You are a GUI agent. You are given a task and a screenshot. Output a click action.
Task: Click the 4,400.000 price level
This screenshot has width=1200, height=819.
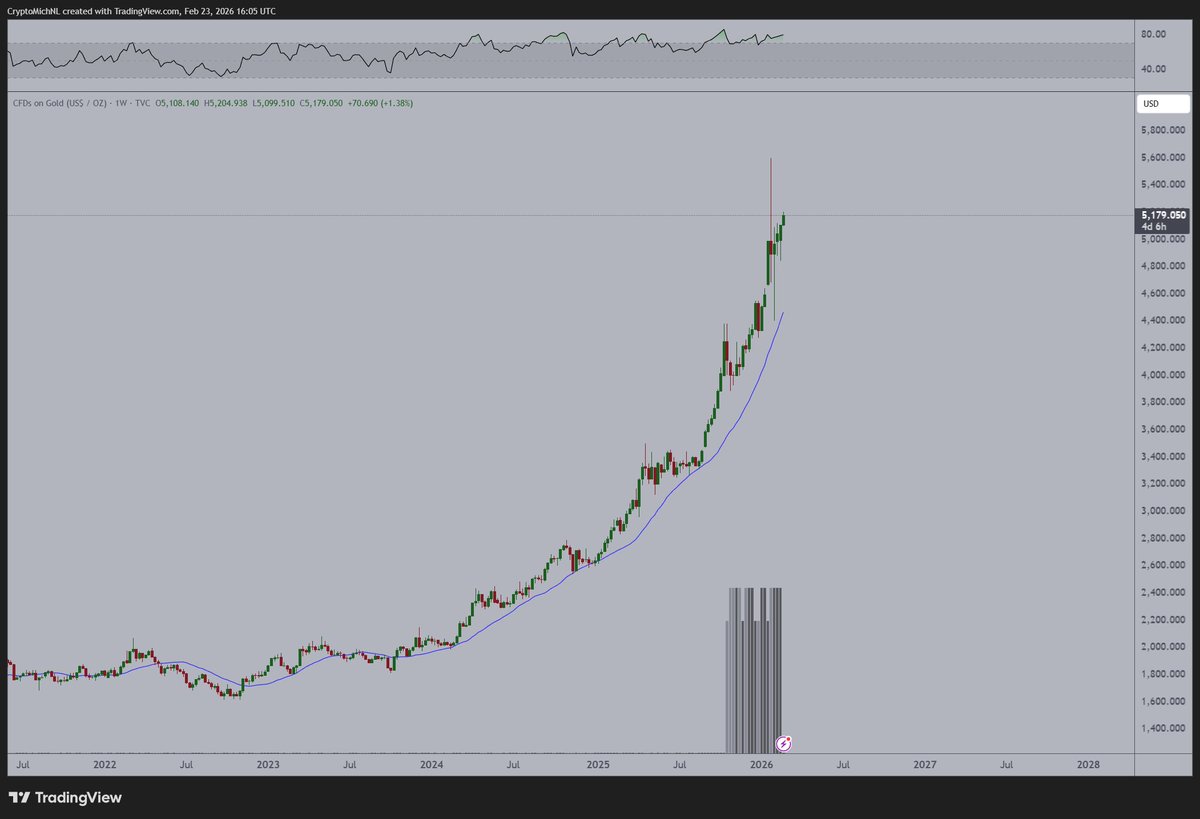1163,320
